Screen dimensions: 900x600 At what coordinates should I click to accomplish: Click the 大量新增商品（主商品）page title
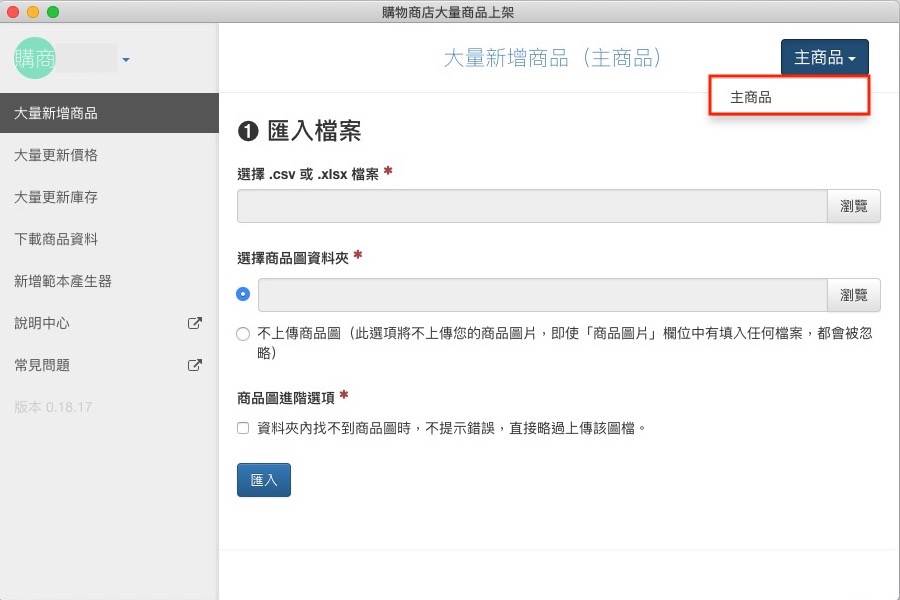pos(553,58)
